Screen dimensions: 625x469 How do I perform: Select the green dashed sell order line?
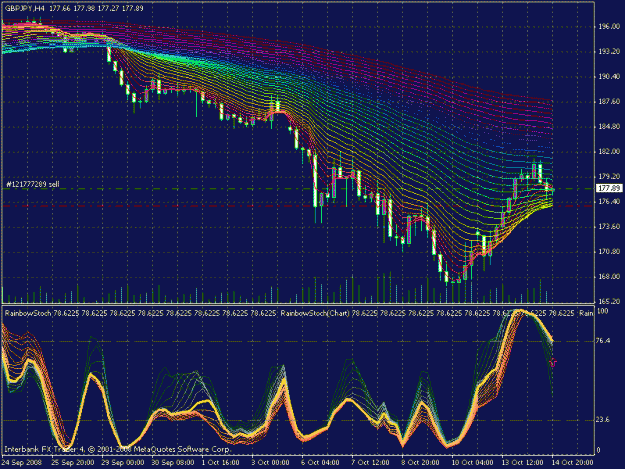click(x=298, y=189)
